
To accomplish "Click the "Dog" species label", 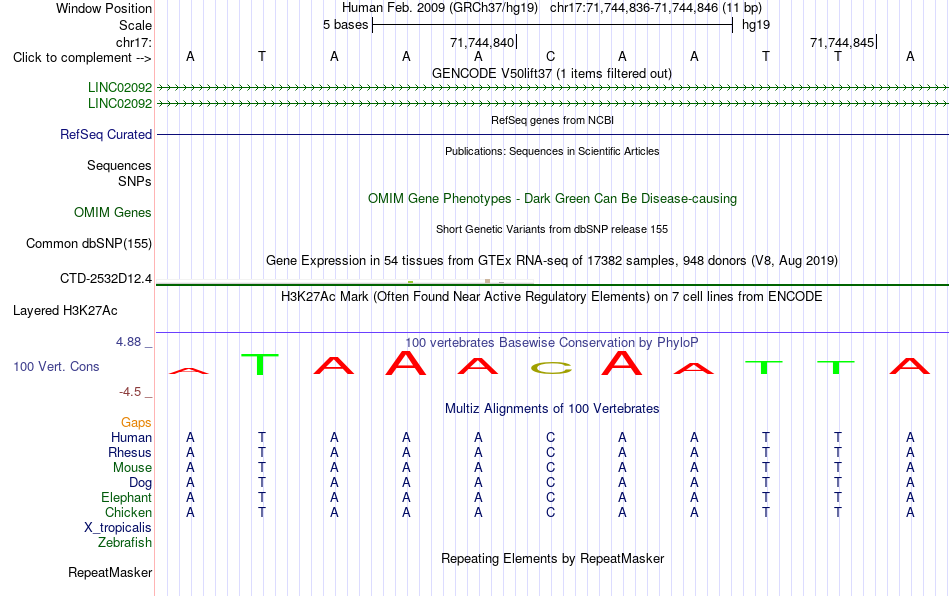I will [140, 483].
